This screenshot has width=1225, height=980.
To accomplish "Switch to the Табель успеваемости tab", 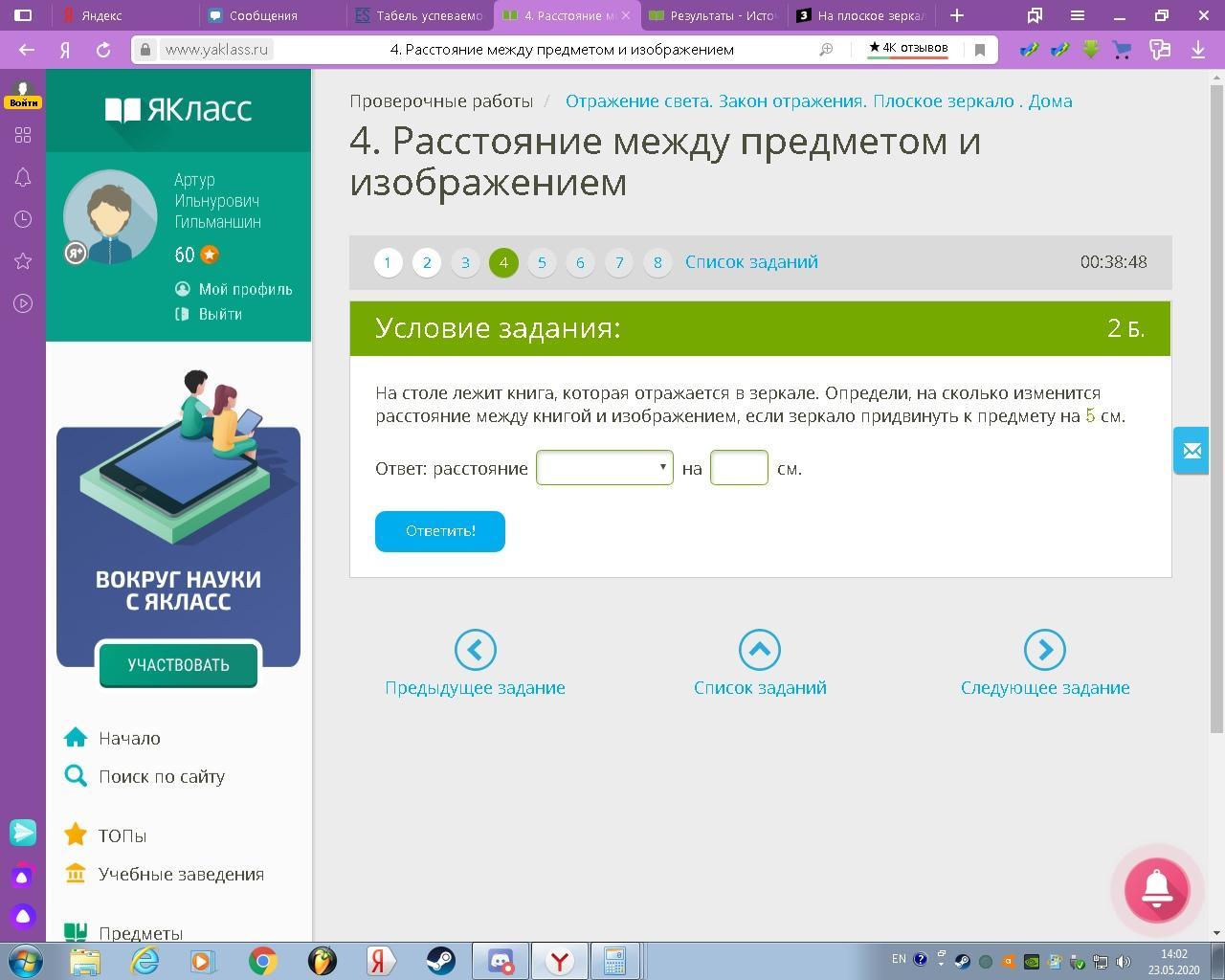I will click(419, 15).
